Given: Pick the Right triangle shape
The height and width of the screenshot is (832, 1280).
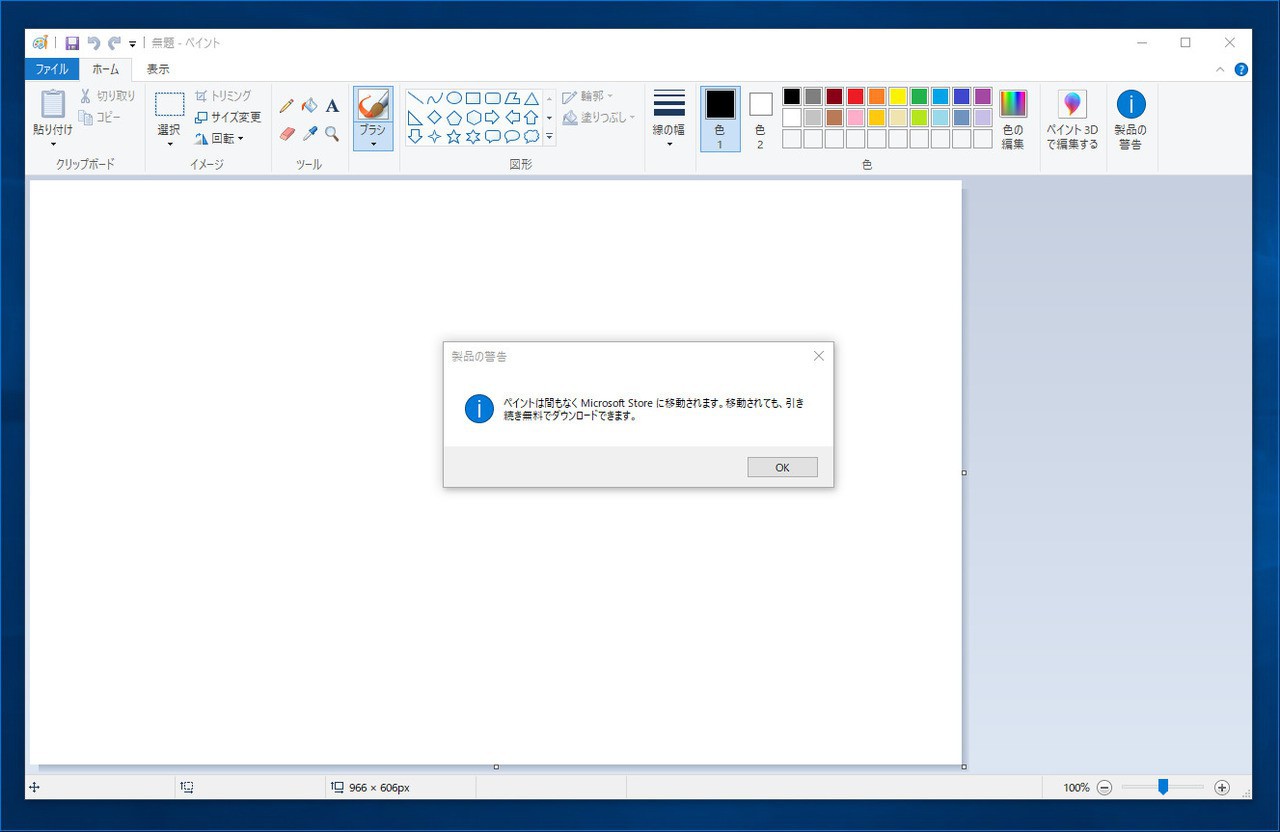Looking at the screenshot, I should tap(415, 117).
